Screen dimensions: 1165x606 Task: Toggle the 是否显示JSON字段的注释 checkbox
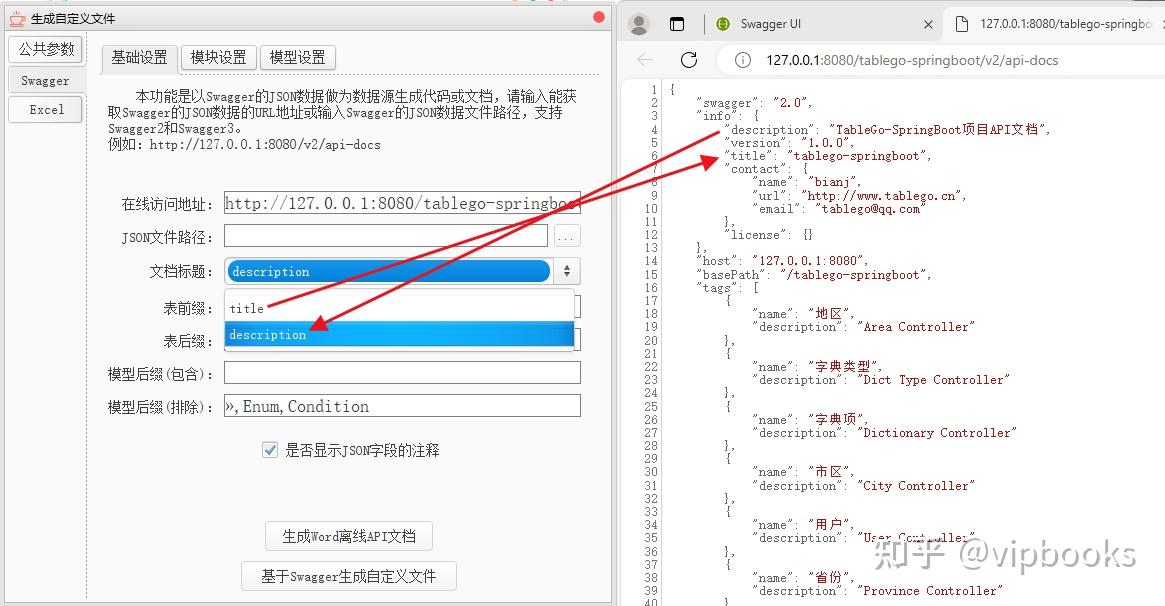point(270,450)
